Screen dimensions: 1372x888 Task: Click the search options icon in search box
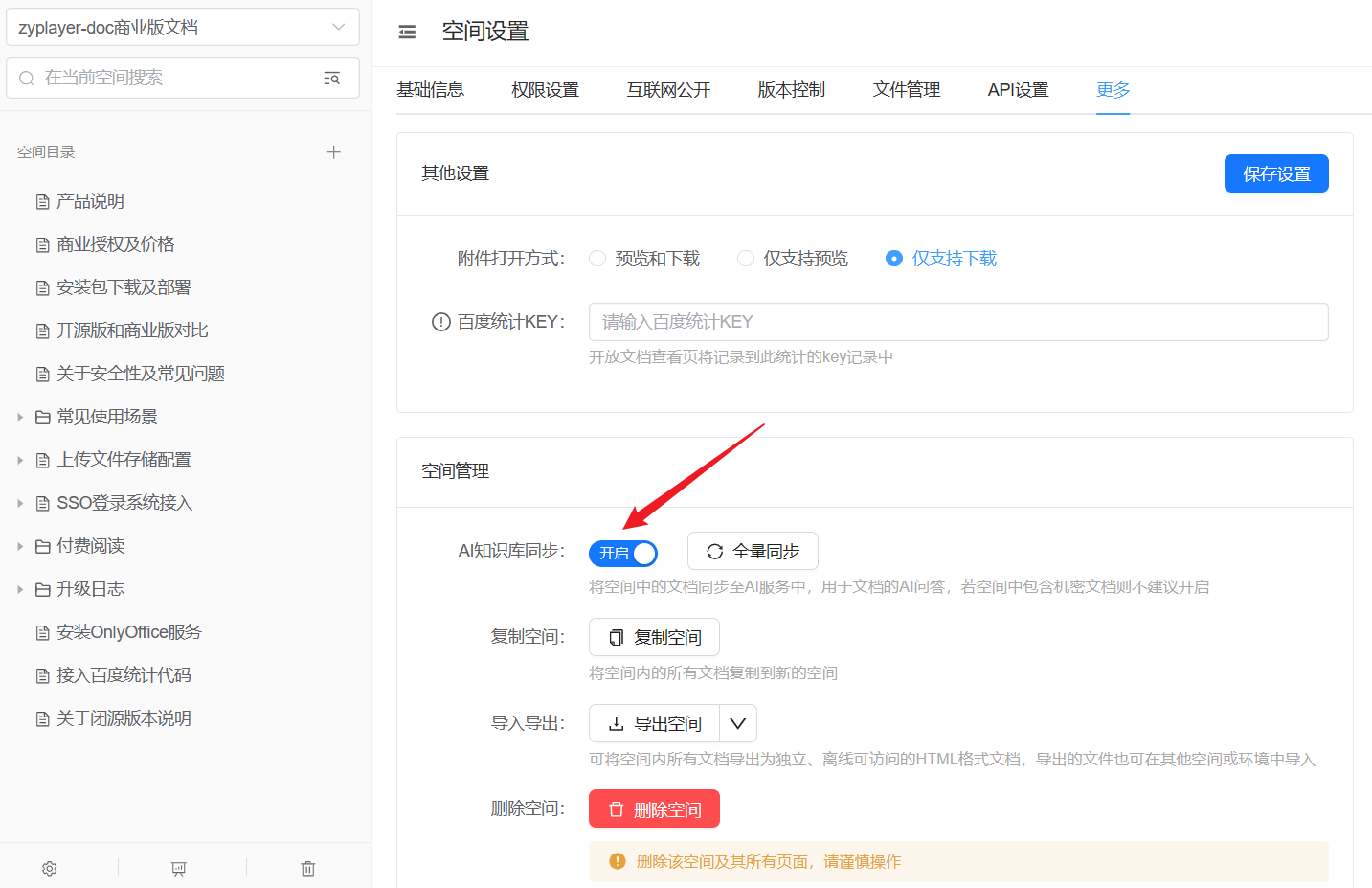331,78
